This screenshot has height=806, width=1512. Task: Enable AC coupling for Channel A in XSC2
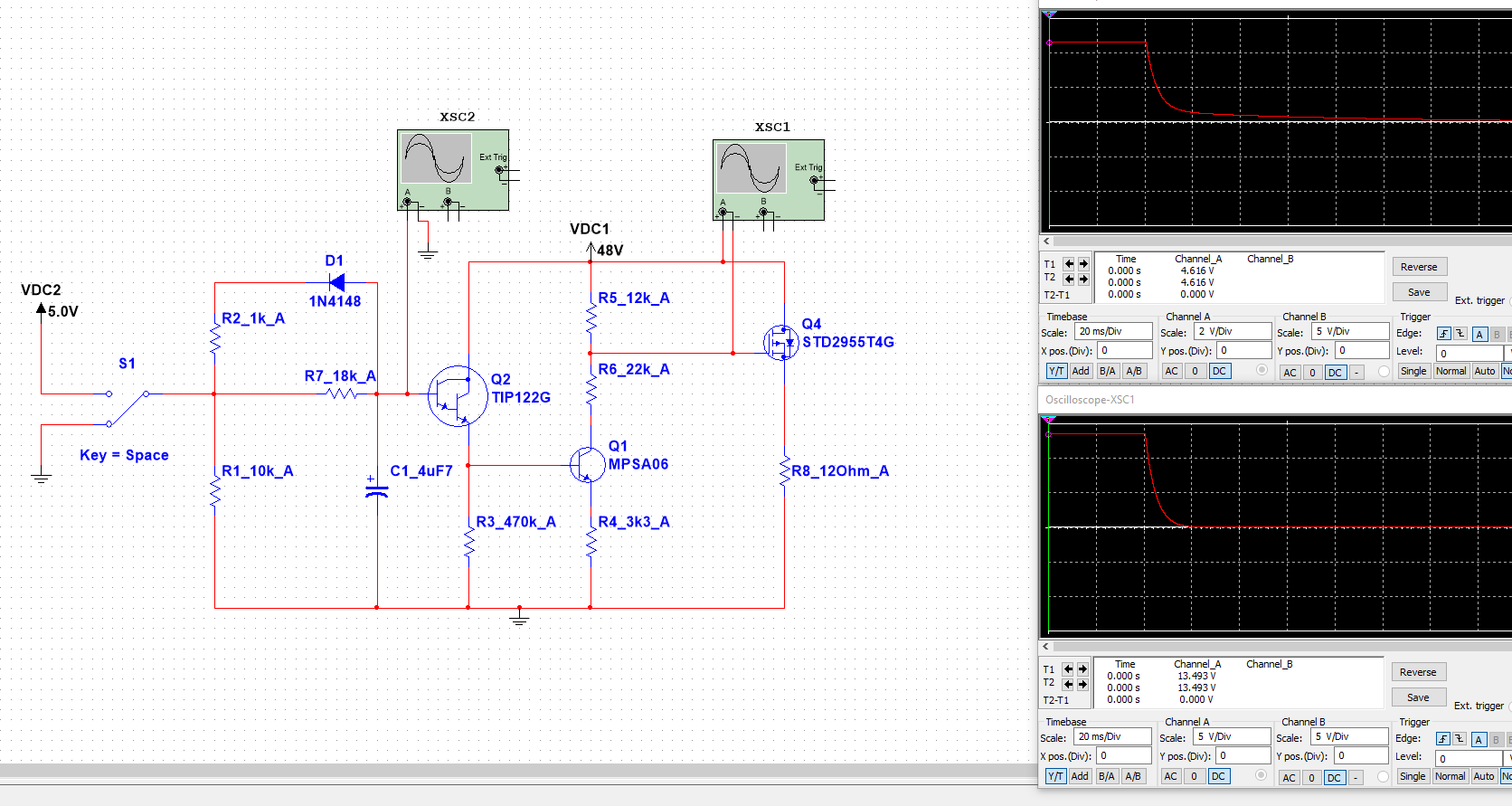click(1171, 371)
